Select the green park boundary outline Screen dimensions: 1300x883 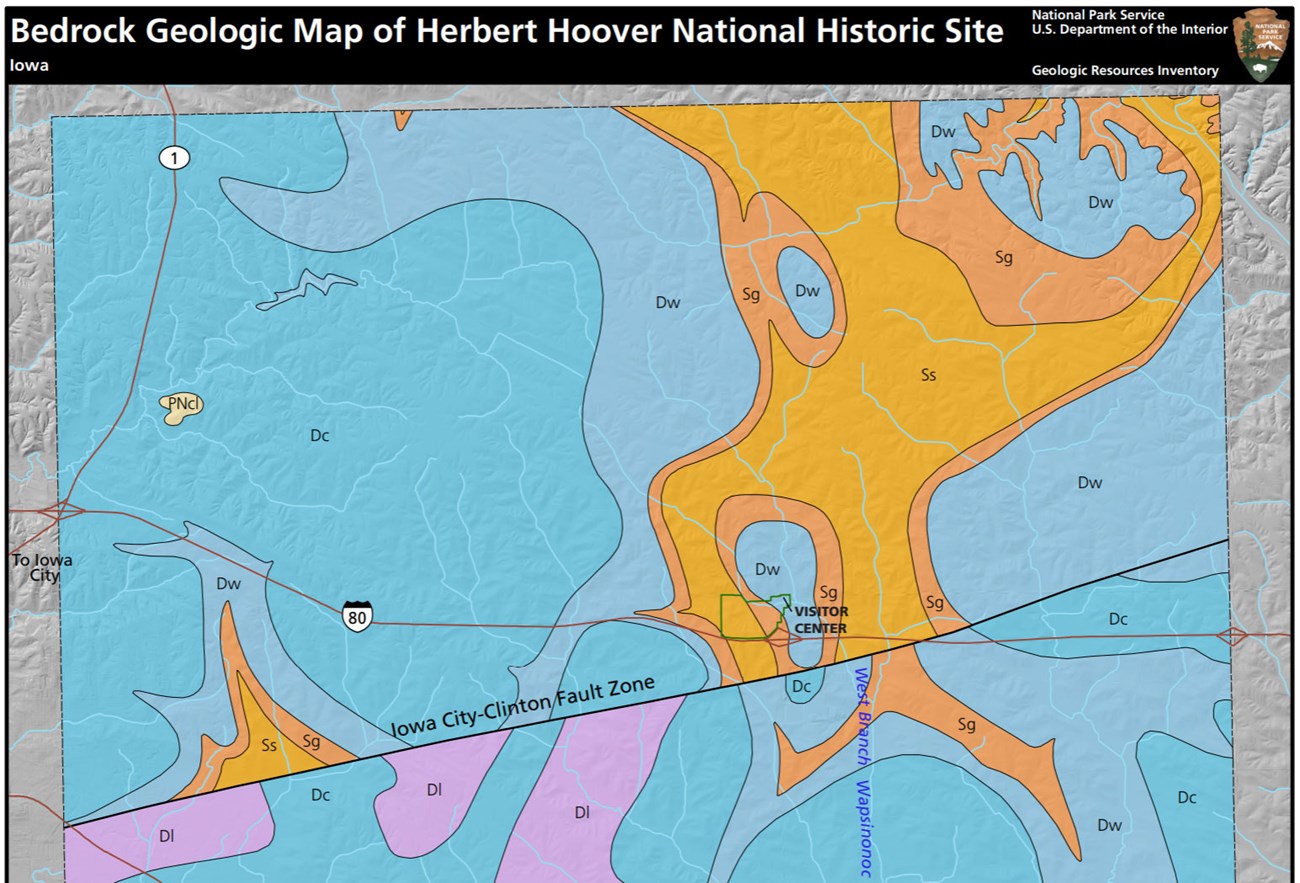[x=752, y=616]
